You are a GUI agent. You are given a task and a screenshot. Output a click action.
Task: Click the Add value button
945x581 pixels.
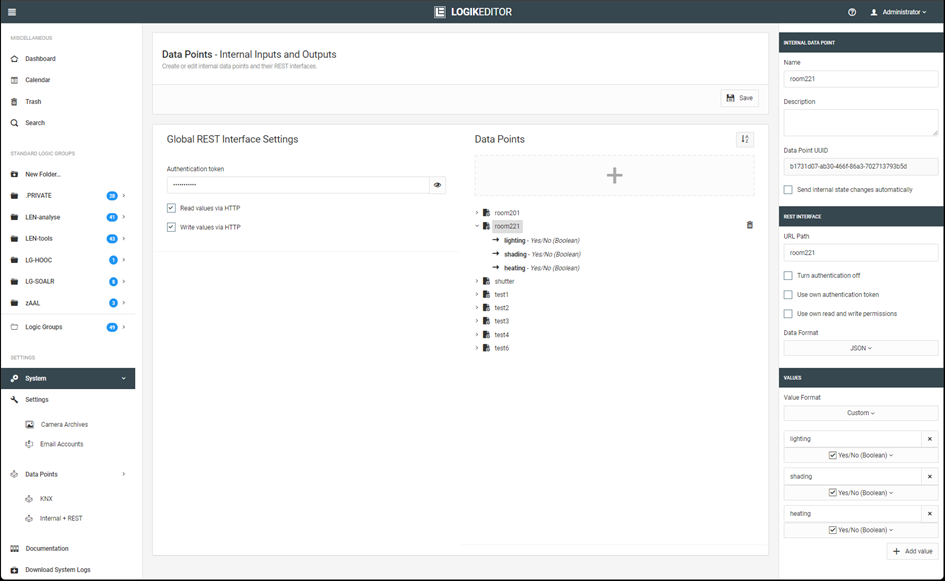912,551
